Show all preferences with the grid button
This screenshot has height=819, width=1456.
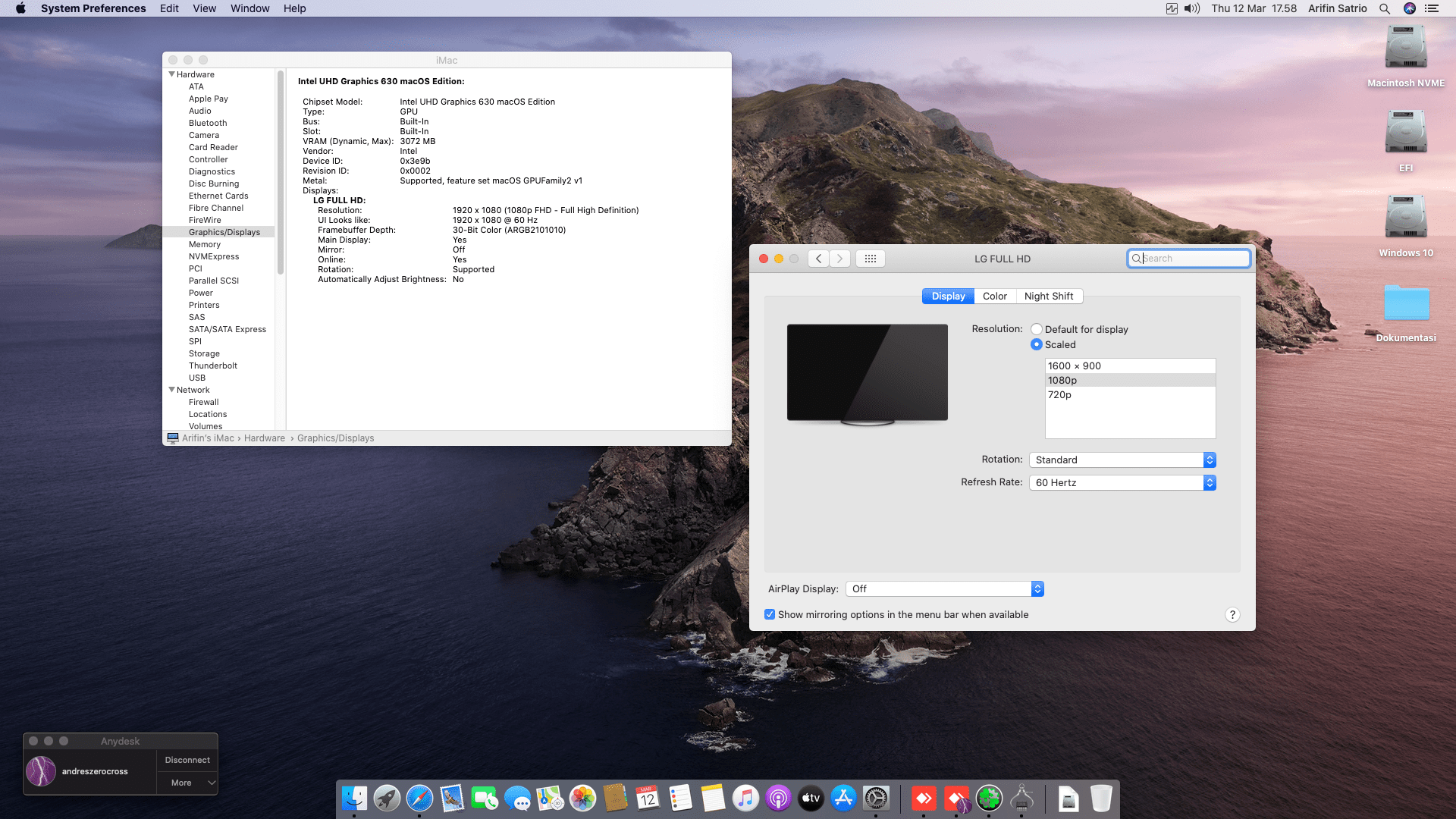pyautogui.click(x=871, y=259)
